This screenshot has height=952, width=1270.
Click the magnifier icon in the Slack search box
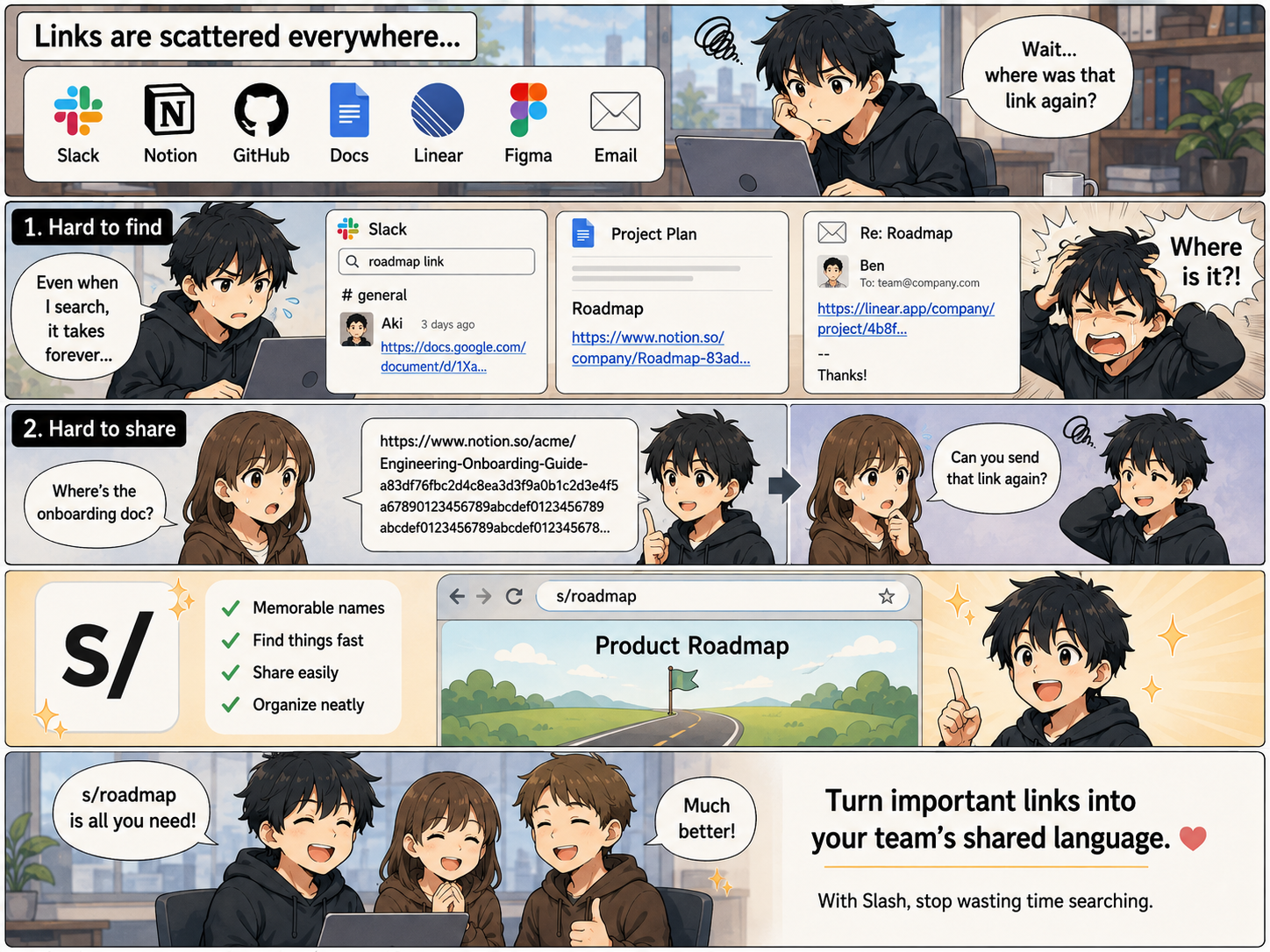pos(353,261)
